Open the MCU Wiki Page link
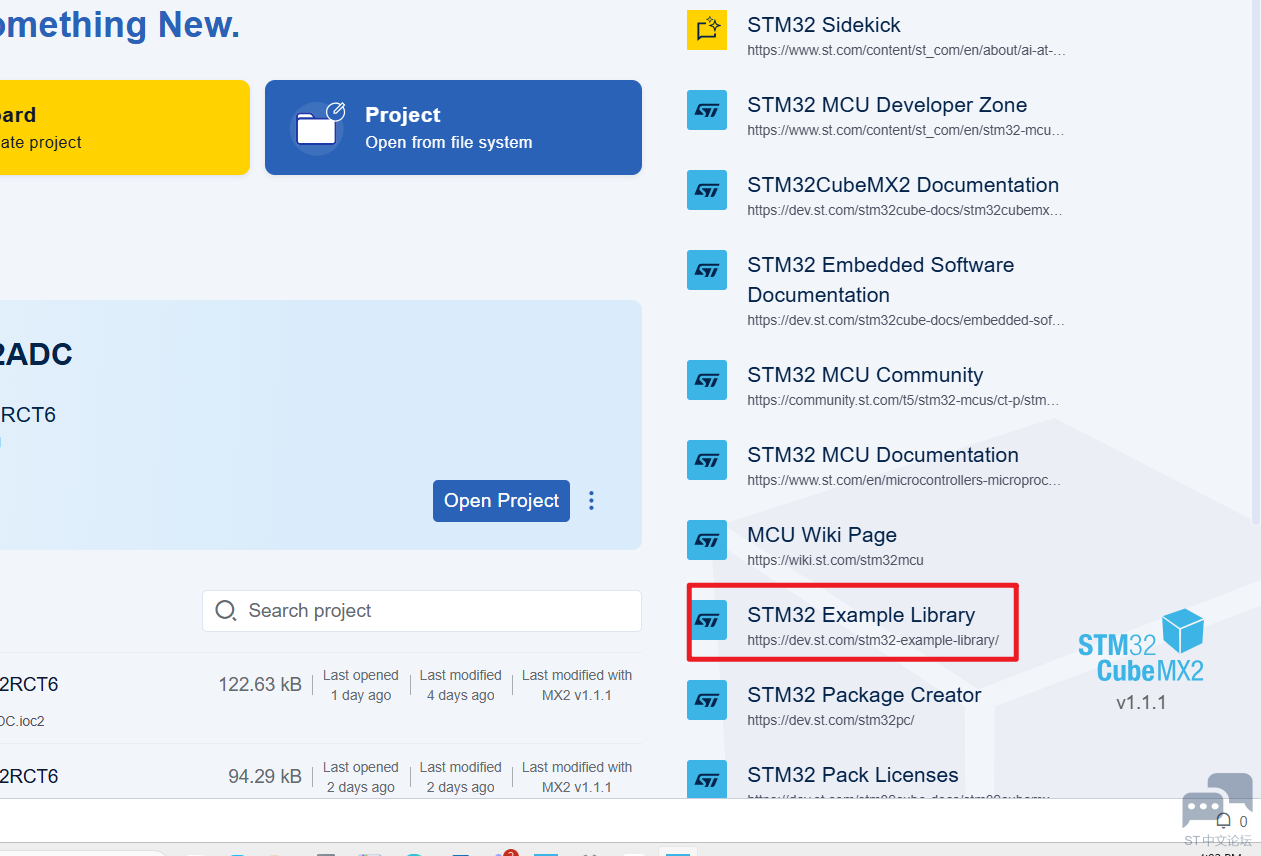This screenshot has height=856, width=1261. point(822,535)
